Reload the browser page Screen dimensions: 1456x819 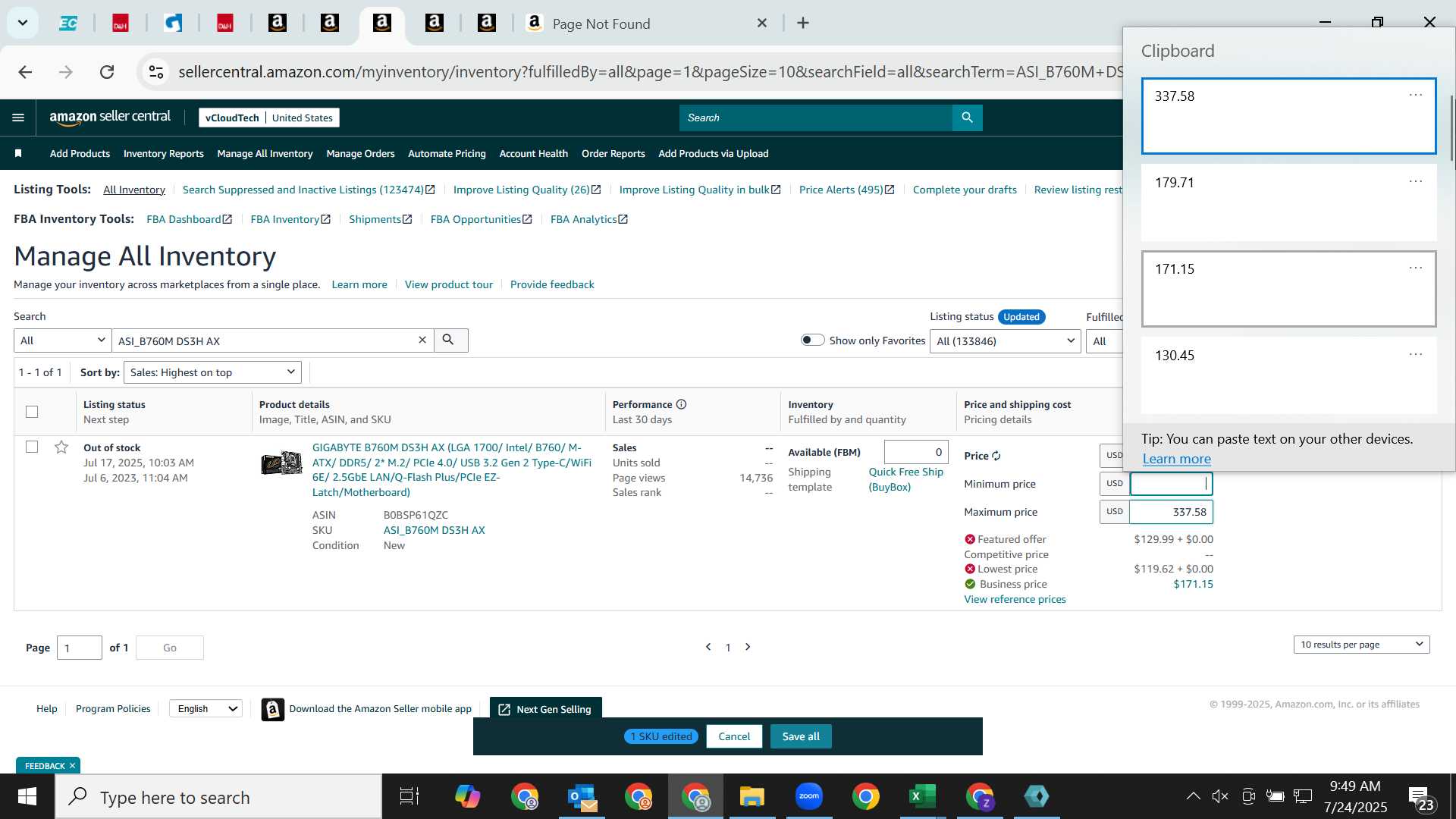(107, 72)
